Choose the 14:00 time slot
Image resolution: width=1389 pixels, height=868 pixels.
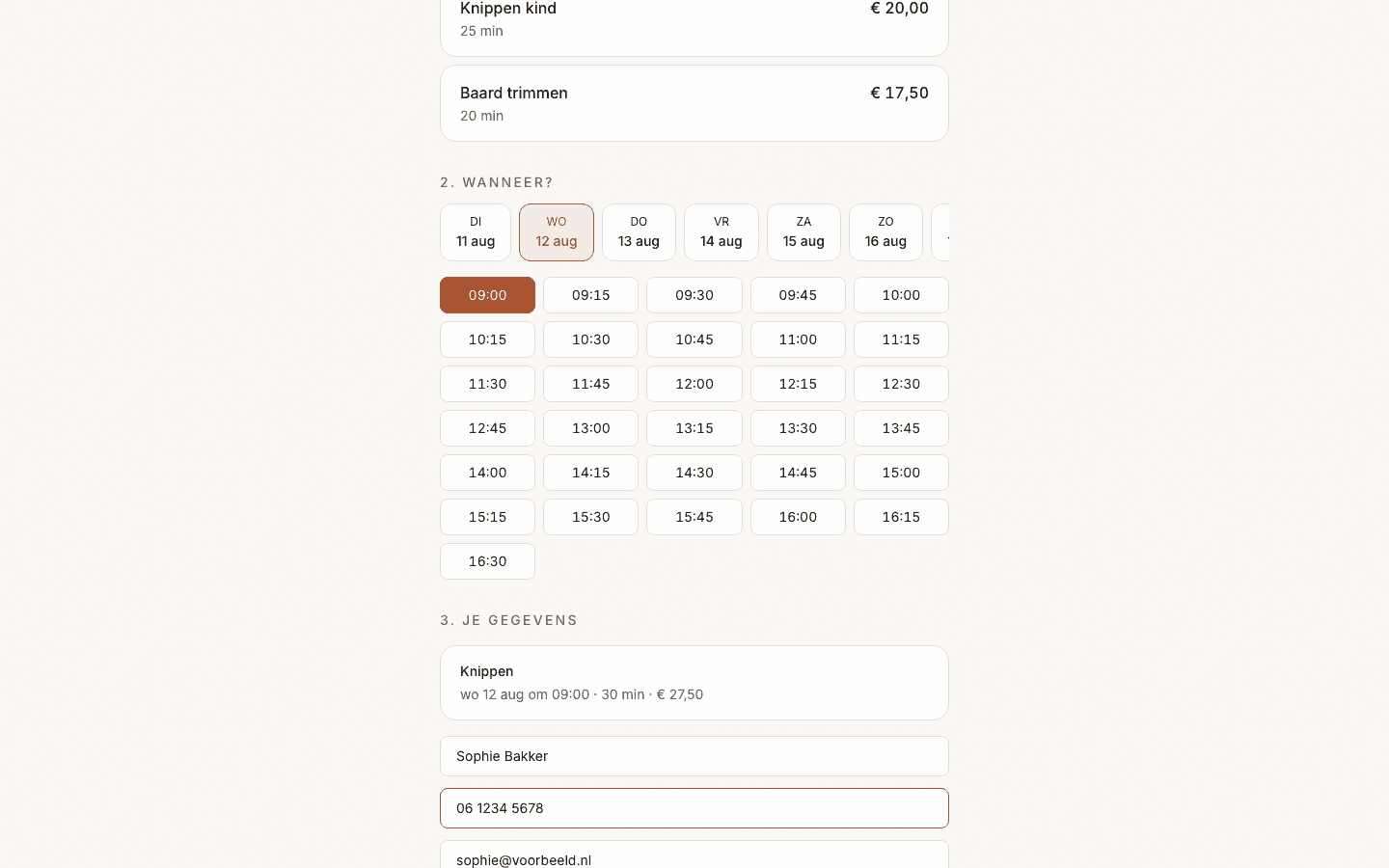487,473
